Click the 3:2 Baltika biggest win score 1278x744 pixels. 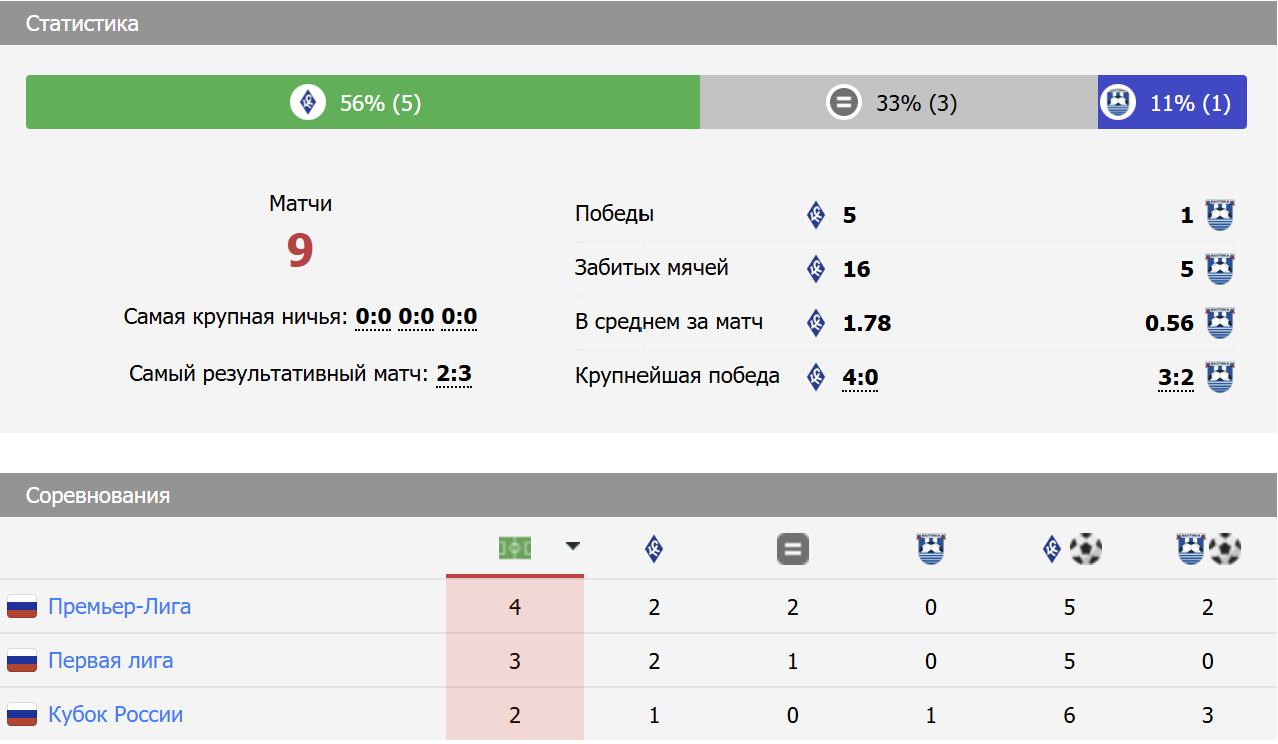[x=1176, y=377]
